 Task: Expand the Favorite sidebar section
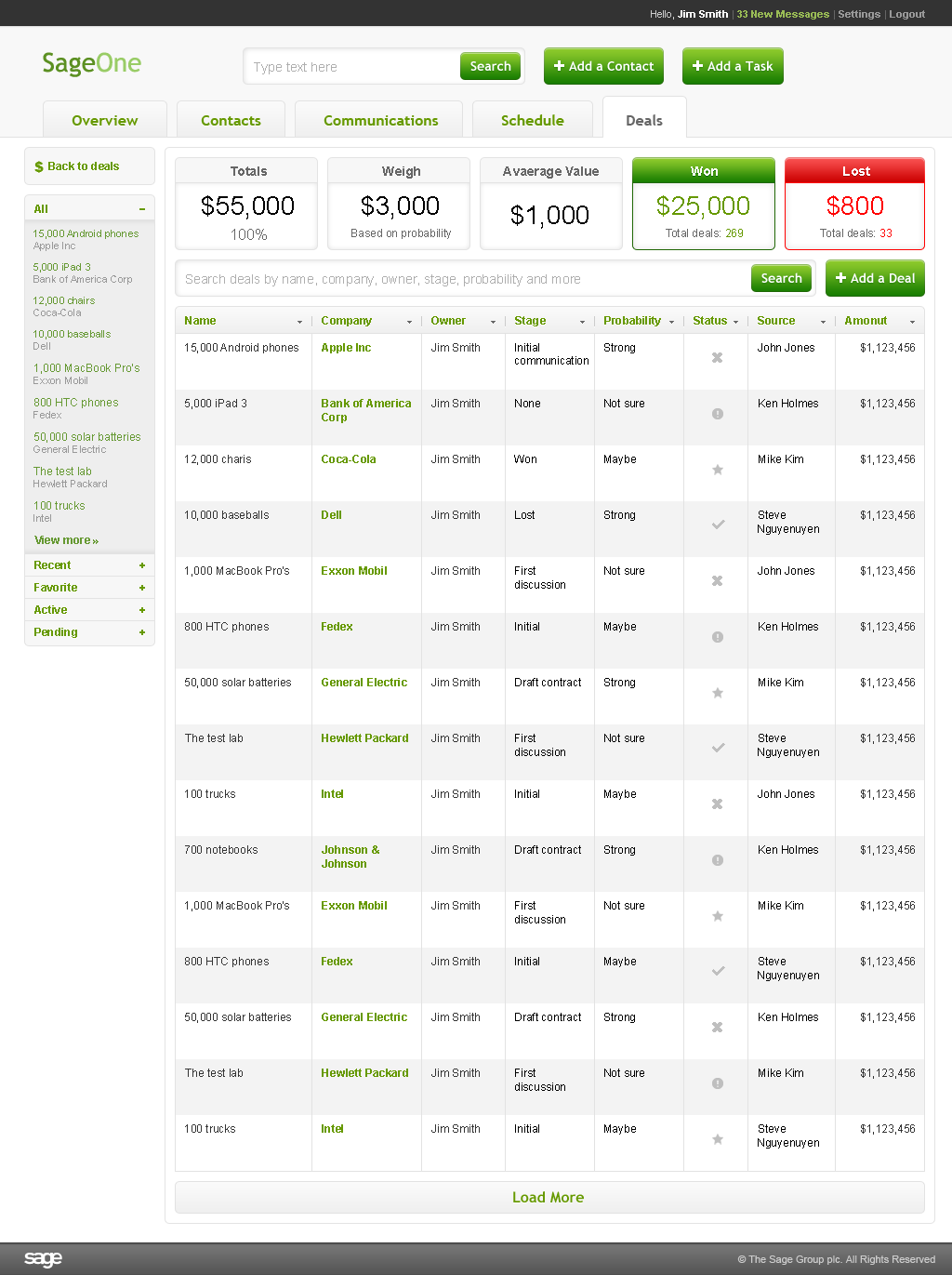pyautogui.click(x=142, y=588)
